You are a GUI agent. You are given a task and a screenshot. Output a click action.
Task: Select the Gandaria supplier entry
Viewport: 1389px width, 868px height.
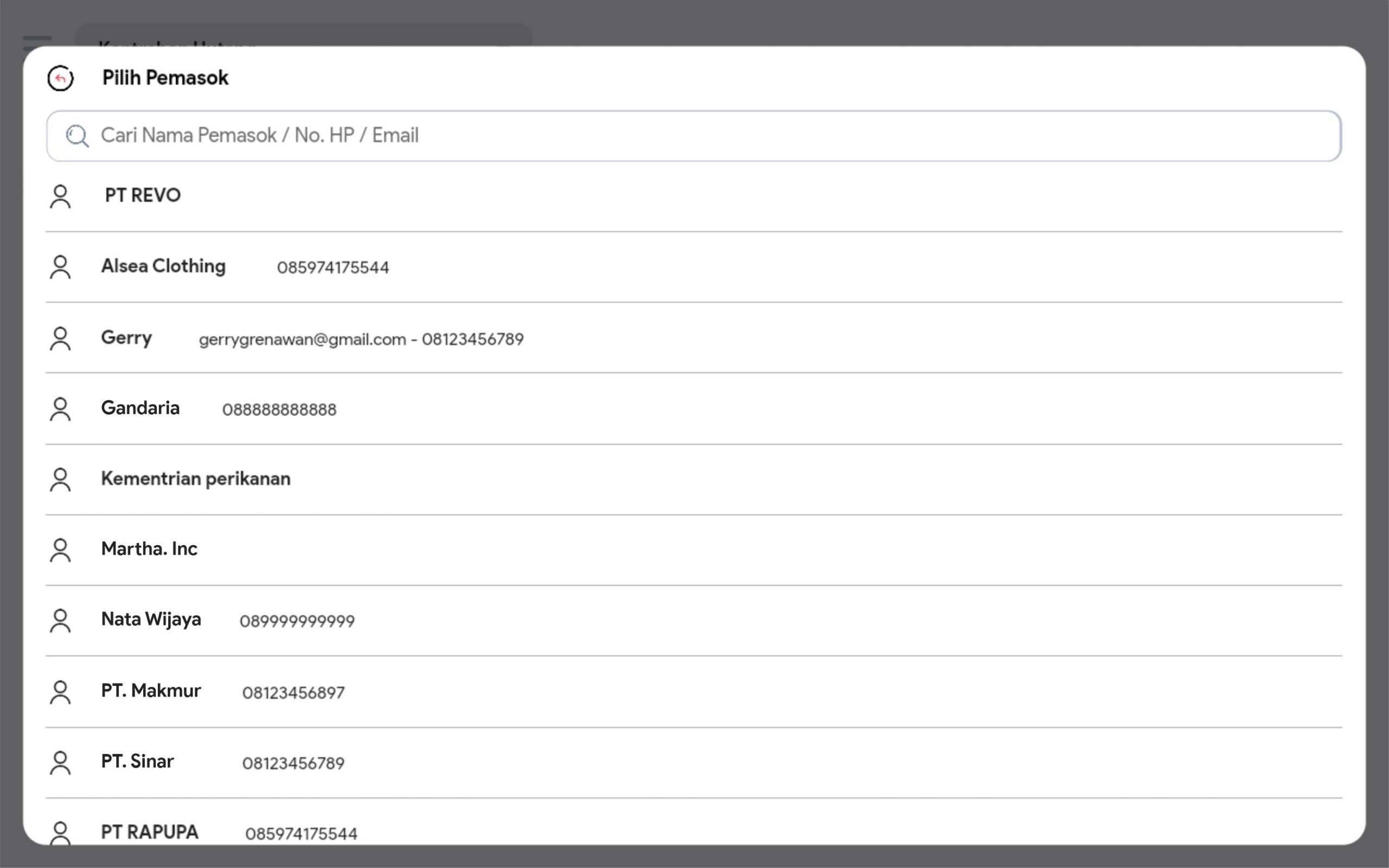click(141, 408)
